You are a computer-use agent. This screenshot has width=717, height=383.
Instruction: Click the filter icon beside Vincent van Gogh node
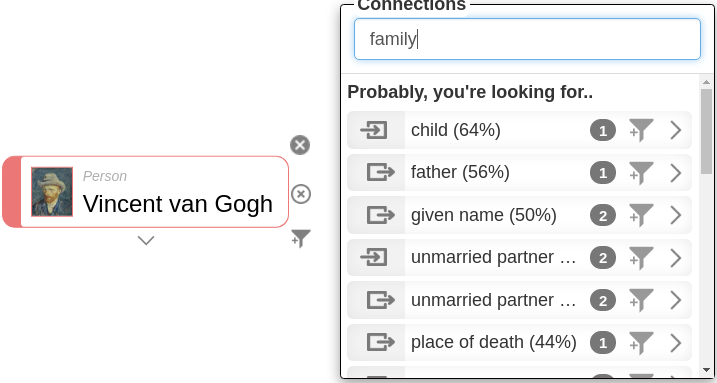click(301, 238)
